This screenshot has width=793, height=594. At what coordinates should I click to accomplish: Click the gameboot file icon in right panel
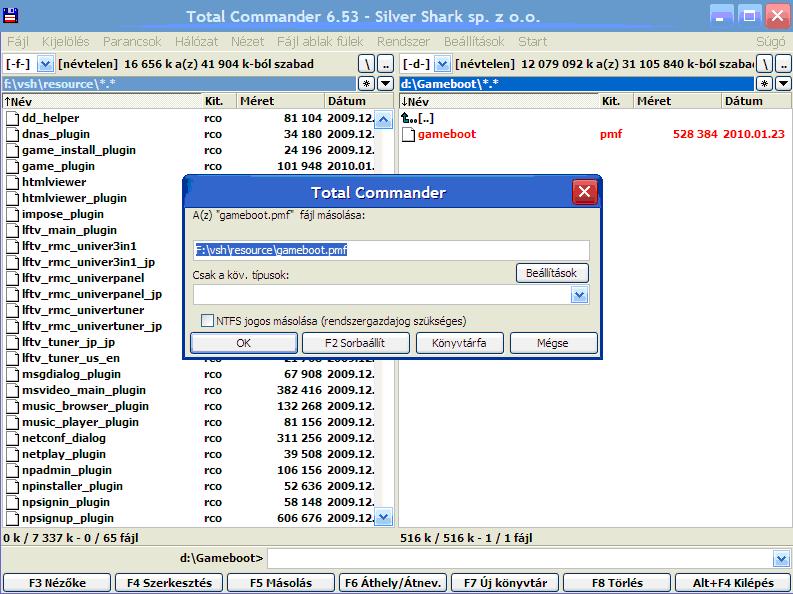(407, 134)
